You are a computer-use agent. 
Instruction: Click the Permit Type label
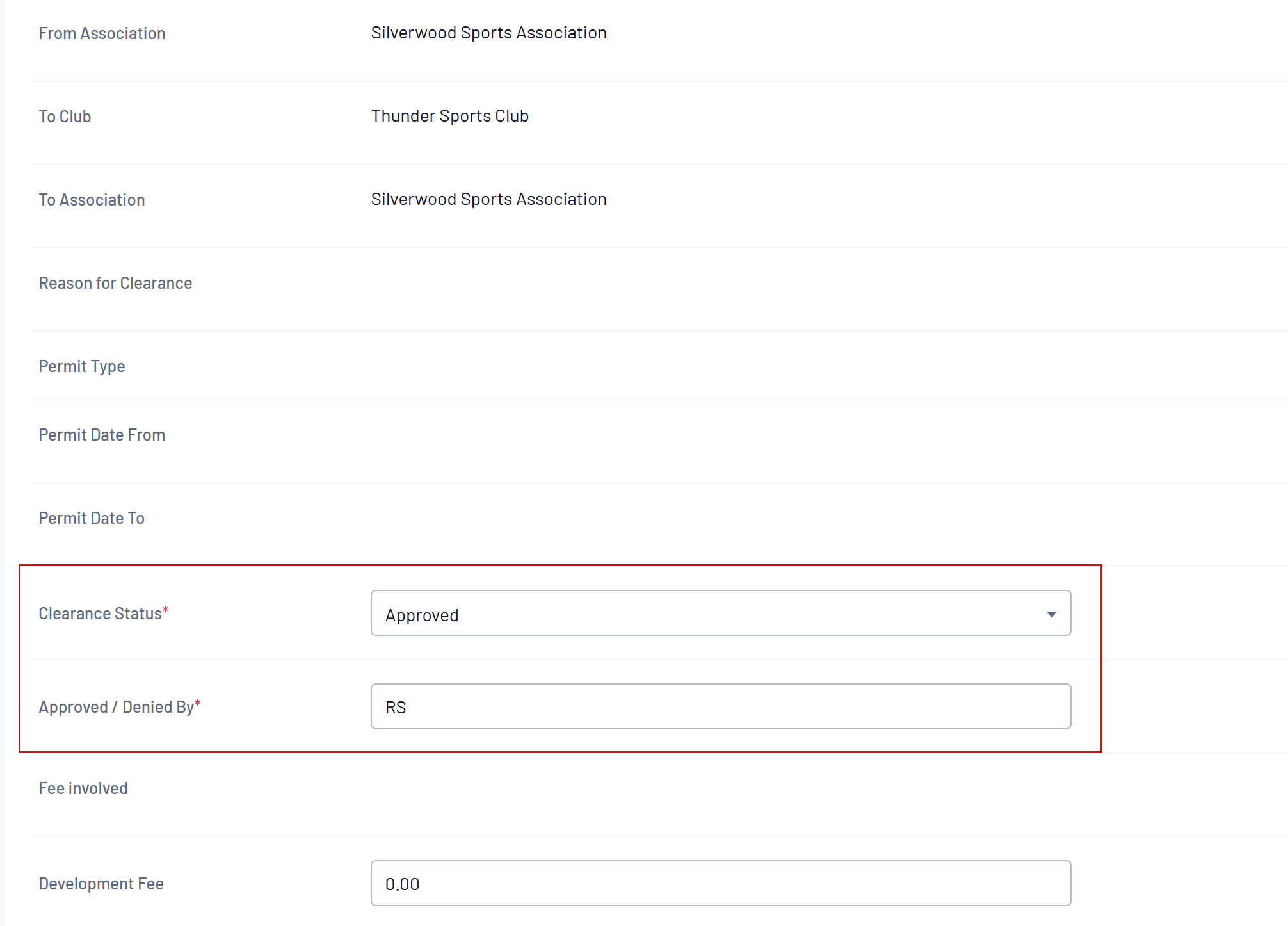tap(82, 366)
